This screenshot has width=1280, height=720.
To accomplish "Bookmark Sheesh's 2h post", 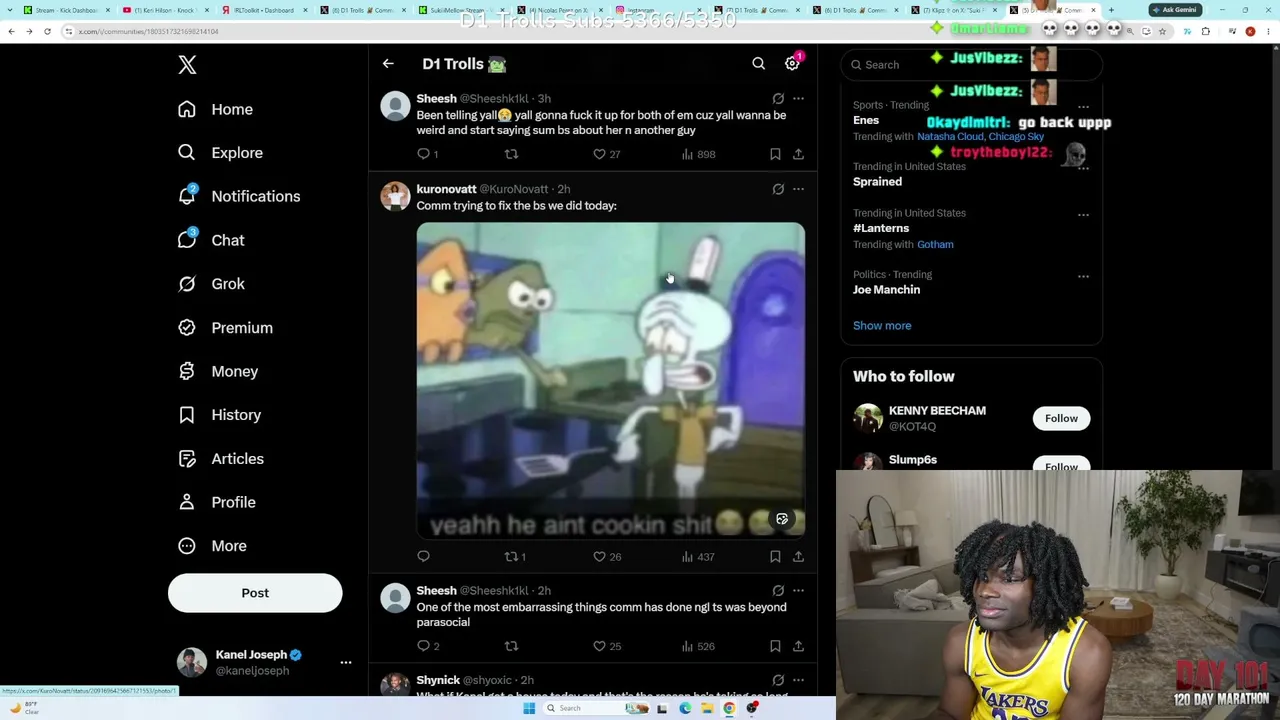I will click(x=775, y=646).
